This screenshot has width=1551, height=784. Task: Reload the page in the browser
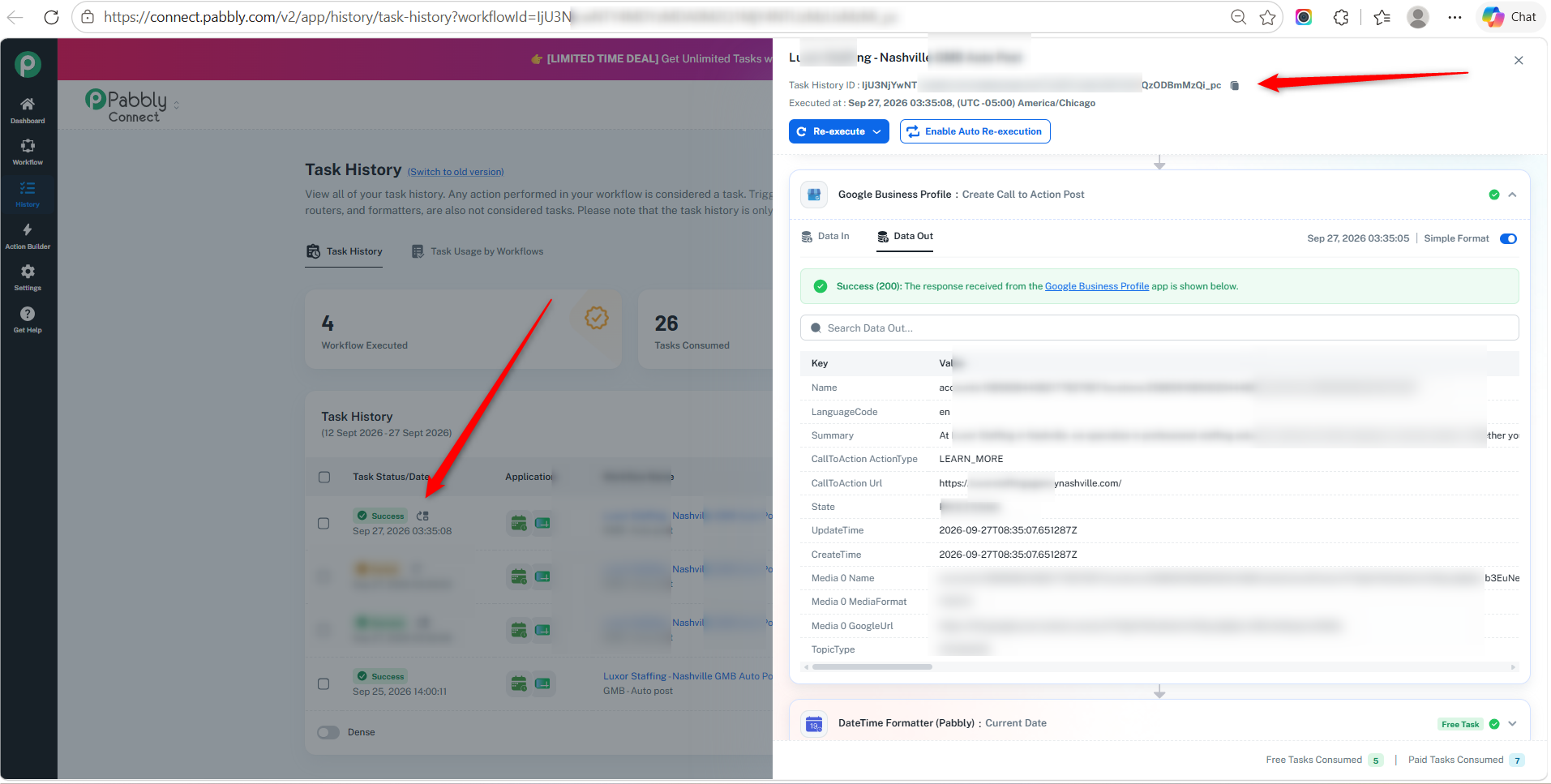[51, 17]
